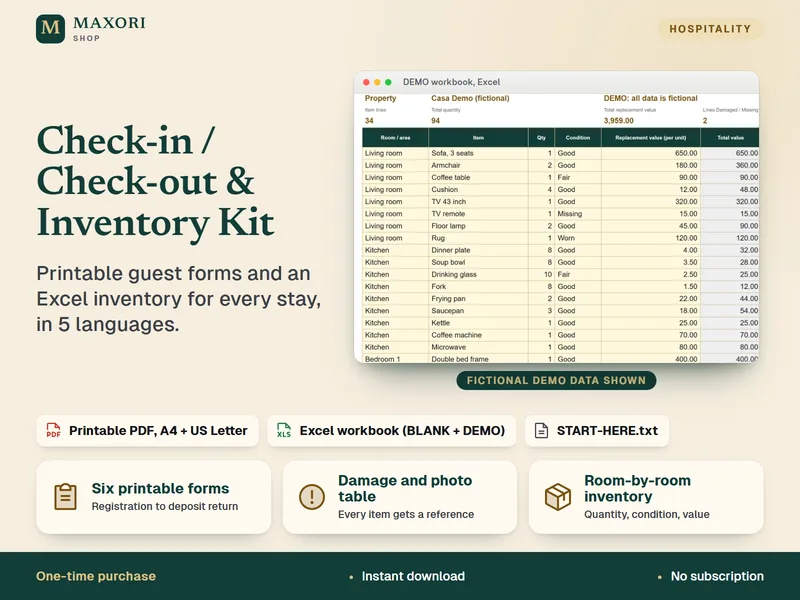Click the Missing condition cell
This screenshot has width=800, height=600.
pos(578,214)
